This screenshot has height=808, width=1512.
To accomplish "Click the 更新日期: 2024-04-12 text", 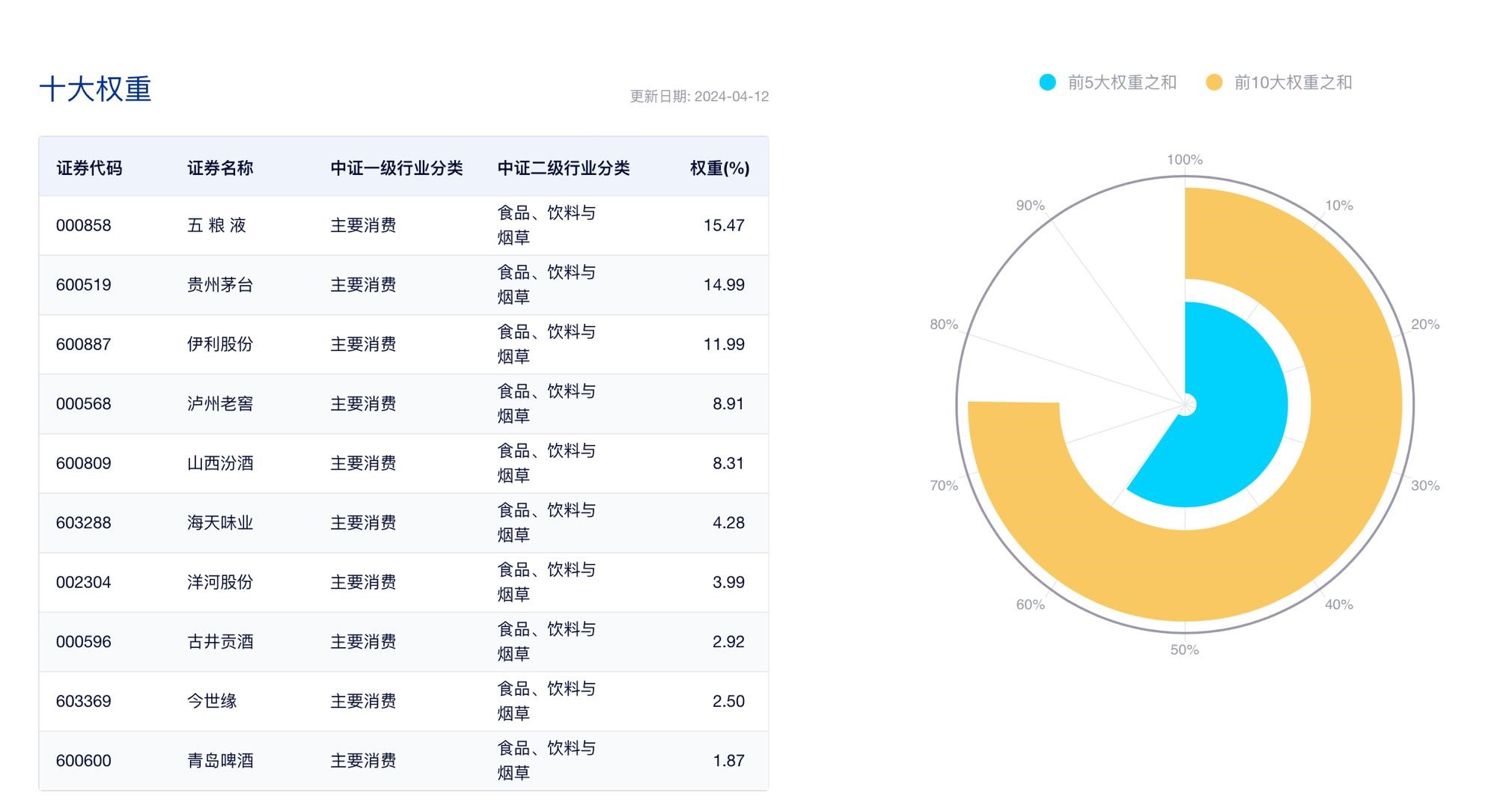I will pos(699,97).
